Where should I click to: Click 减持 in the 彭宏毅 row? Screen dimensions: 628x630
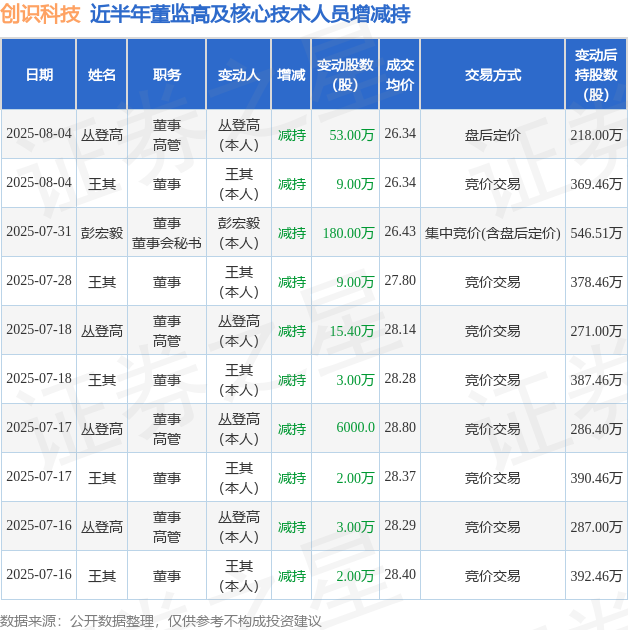point(292,233)
